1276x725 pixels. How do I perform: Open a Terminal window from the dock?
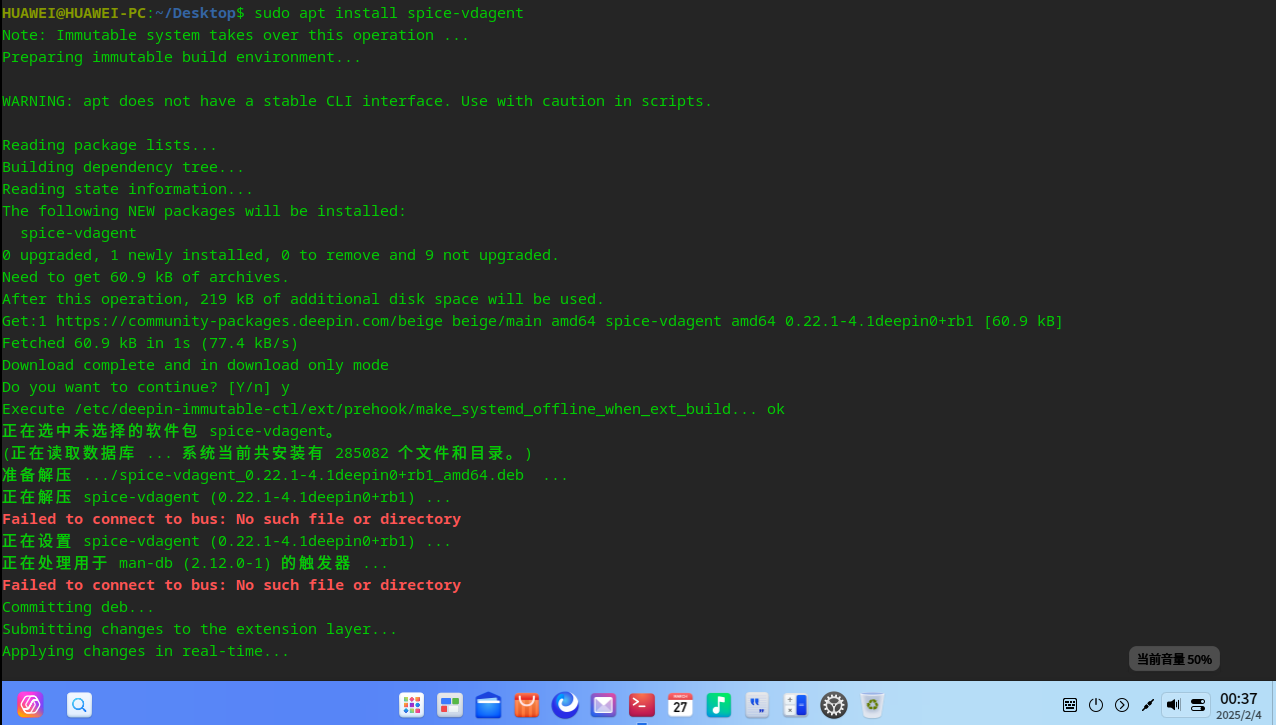pyautogui.click(x=641, y=705)
